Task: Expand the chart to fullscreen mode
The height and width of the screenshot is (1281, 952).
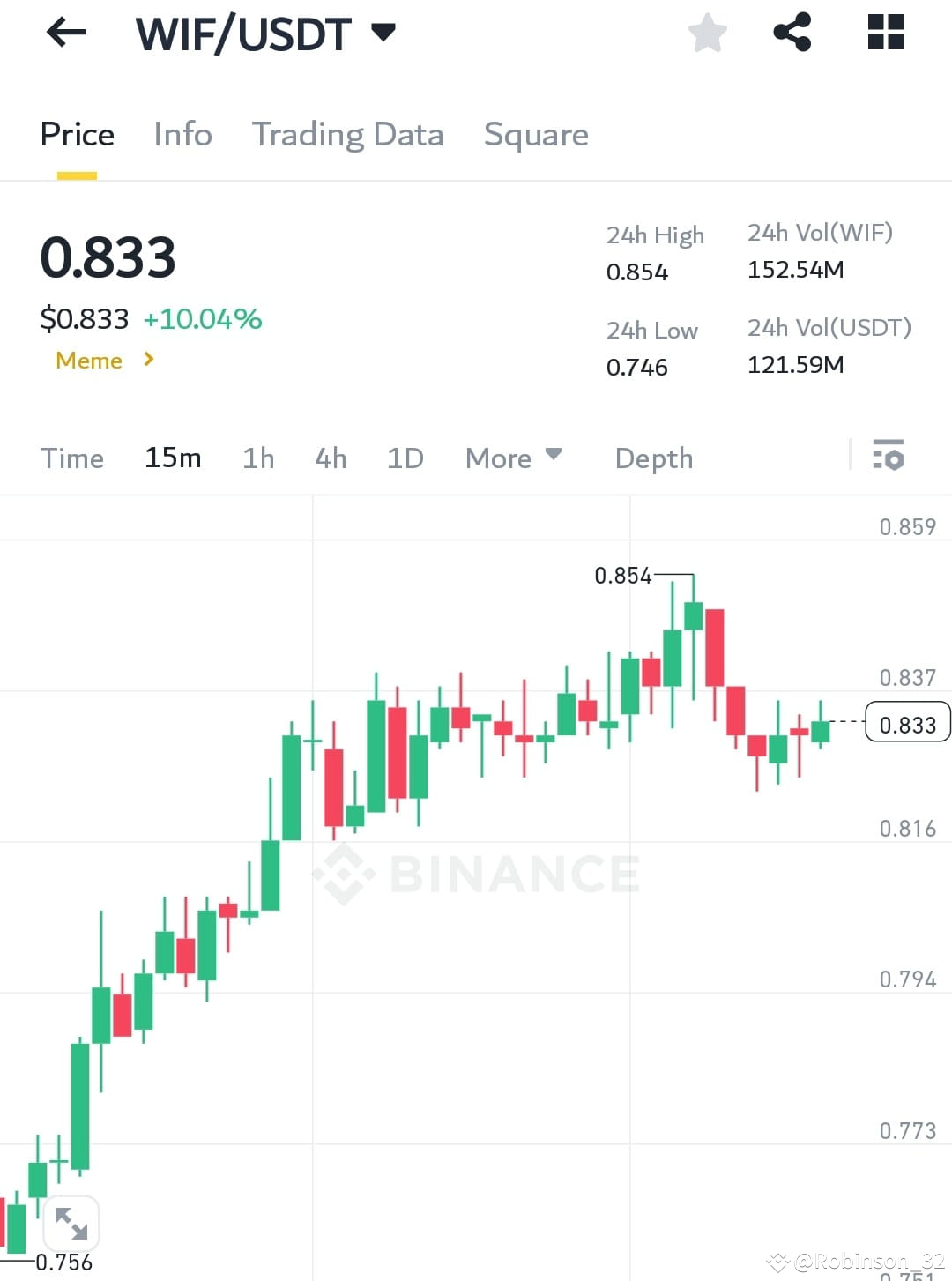Action: (x=71, y=1223)
